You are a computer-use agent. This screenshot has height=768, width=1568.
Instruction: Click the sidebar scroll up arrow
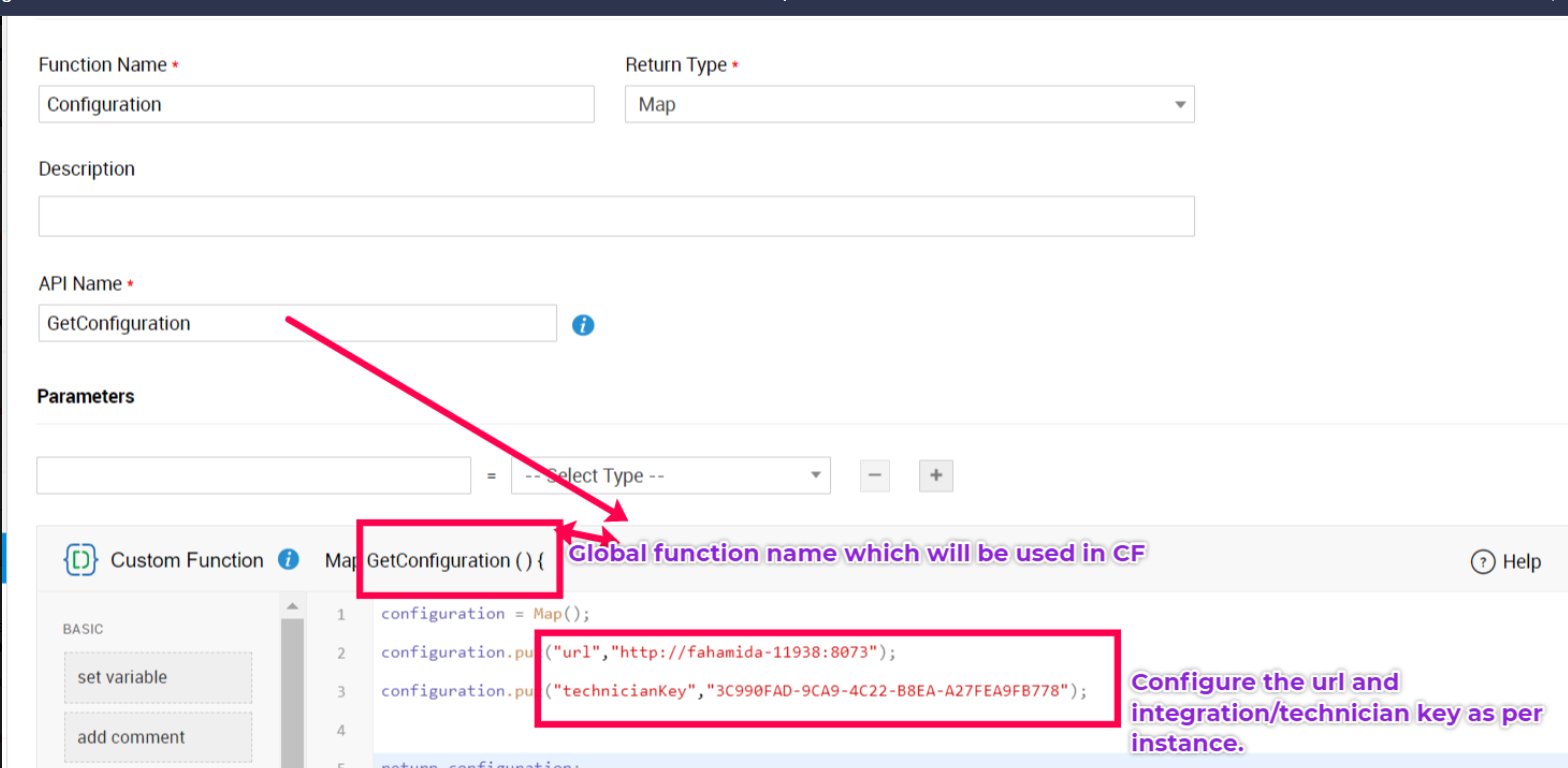click(x=291, y=607)
